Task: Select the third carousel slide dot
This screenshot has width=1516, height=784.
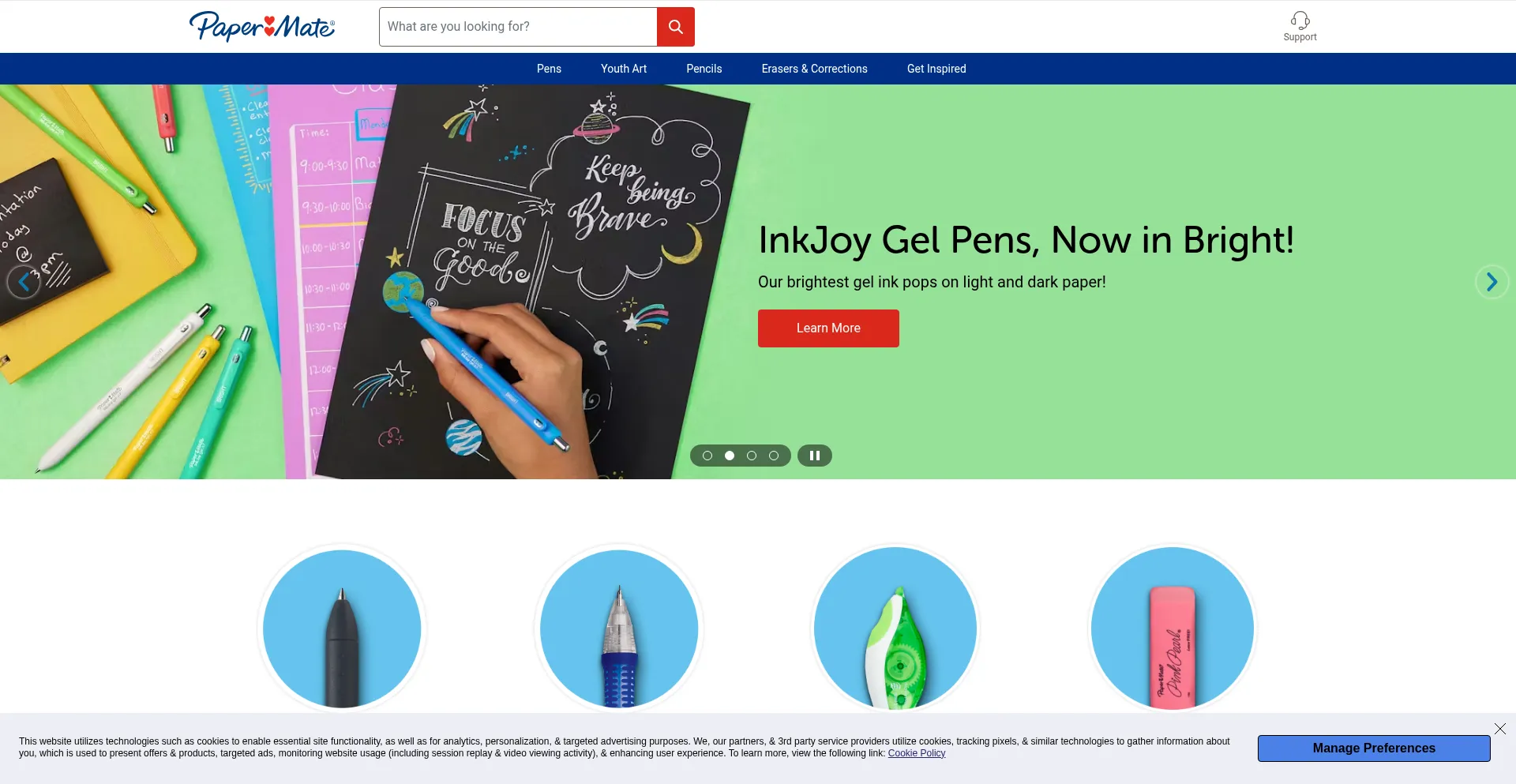Action: (x=752, y=456)
